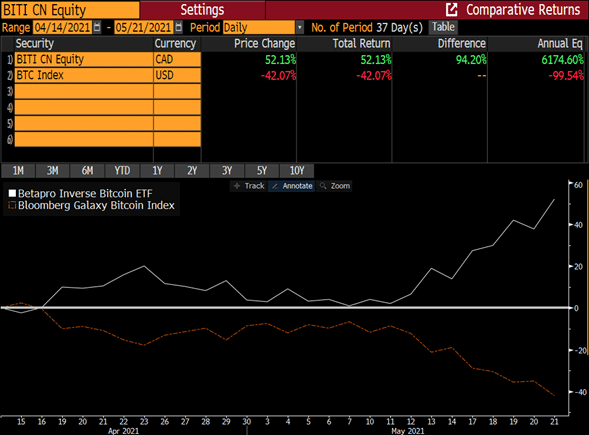Select the 1M range button
Viewport: 589px width, 435px height.
coord(18,171)
